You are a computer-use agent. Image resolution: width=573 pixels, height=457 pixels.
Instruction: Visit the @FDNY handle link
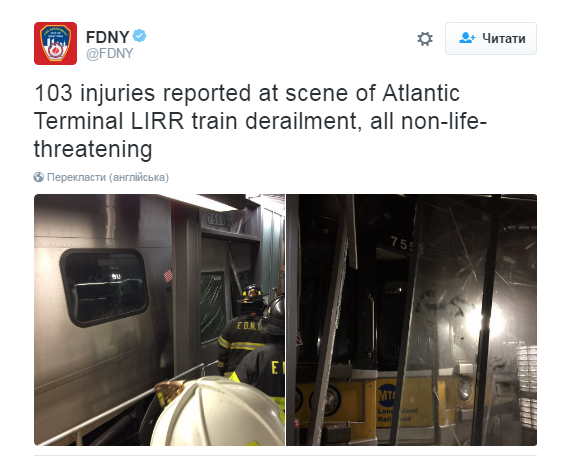pyautogui.click(x=110, y=53)
